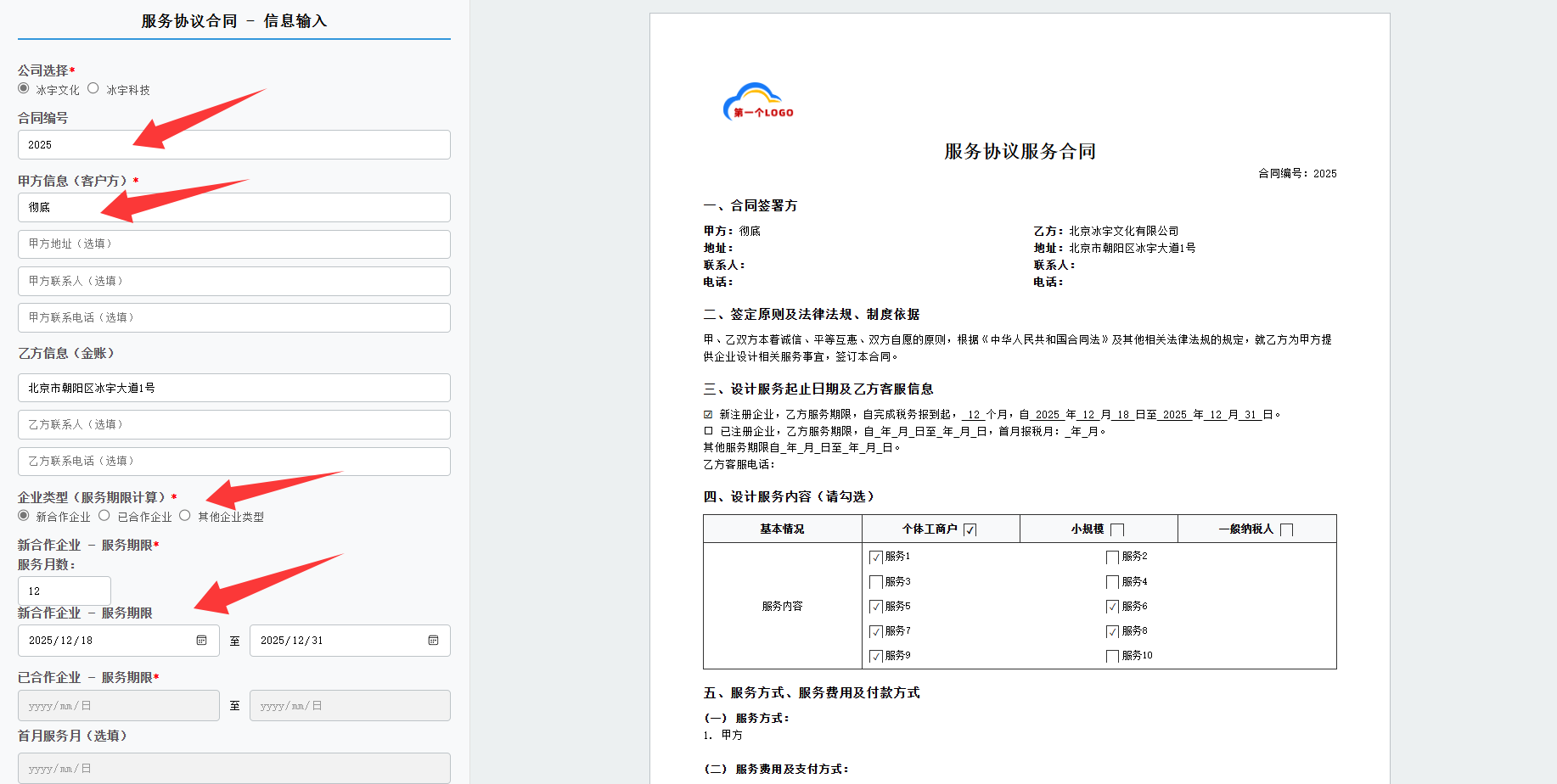Select the 冰宇科技 company radio button
The width and height of the screenshot is (1557, 784).
click(x=93, y=88)
